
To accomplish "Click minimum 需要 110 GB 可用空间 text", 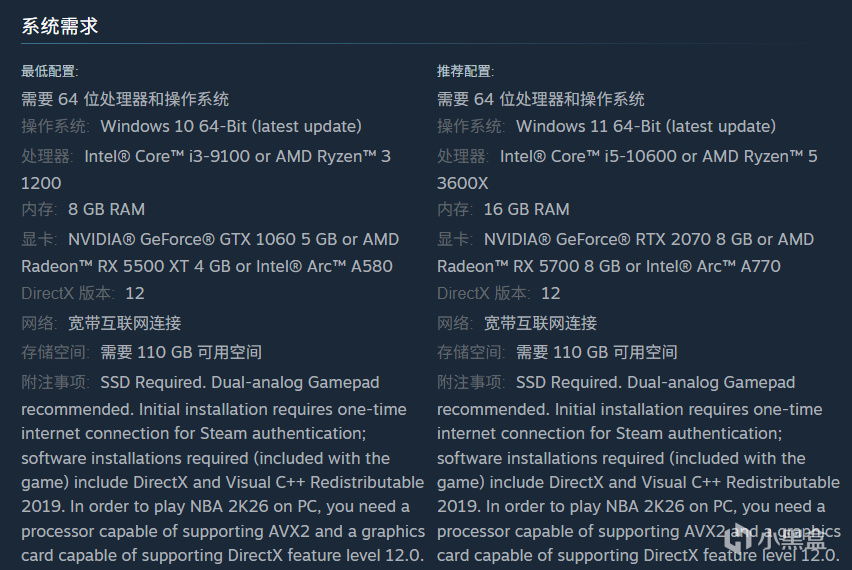I will point(181,352).
